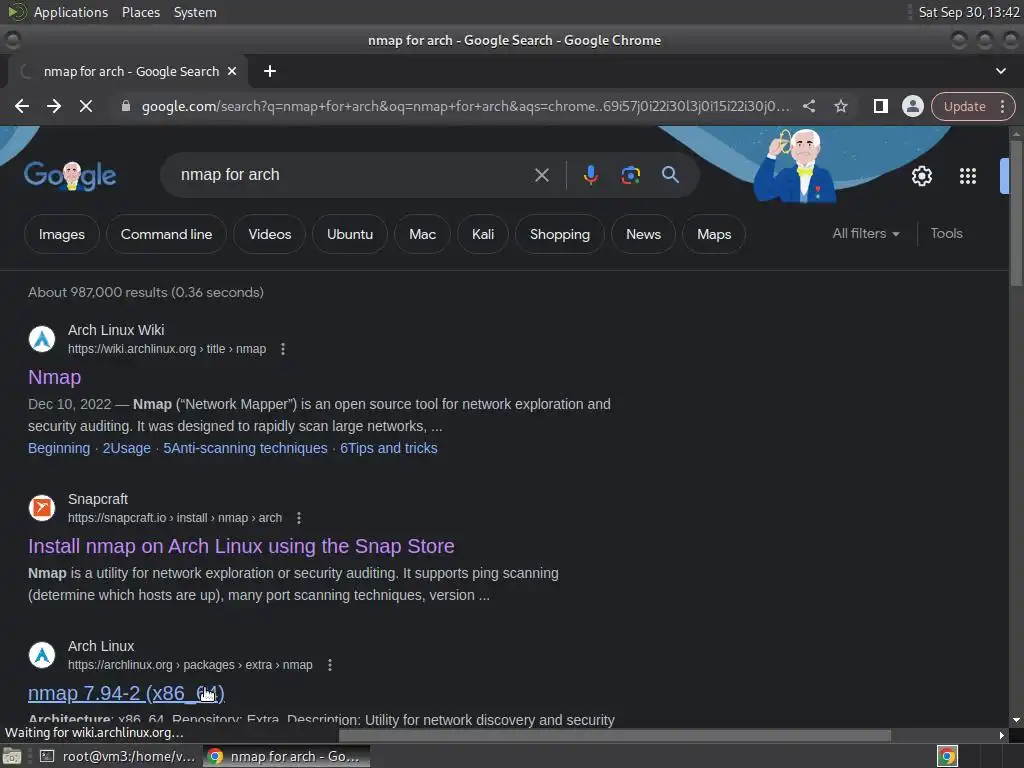Select the Kali filter chip
Screen dimensions: 1024x768
pyautogui.click(x=483, y=234)
